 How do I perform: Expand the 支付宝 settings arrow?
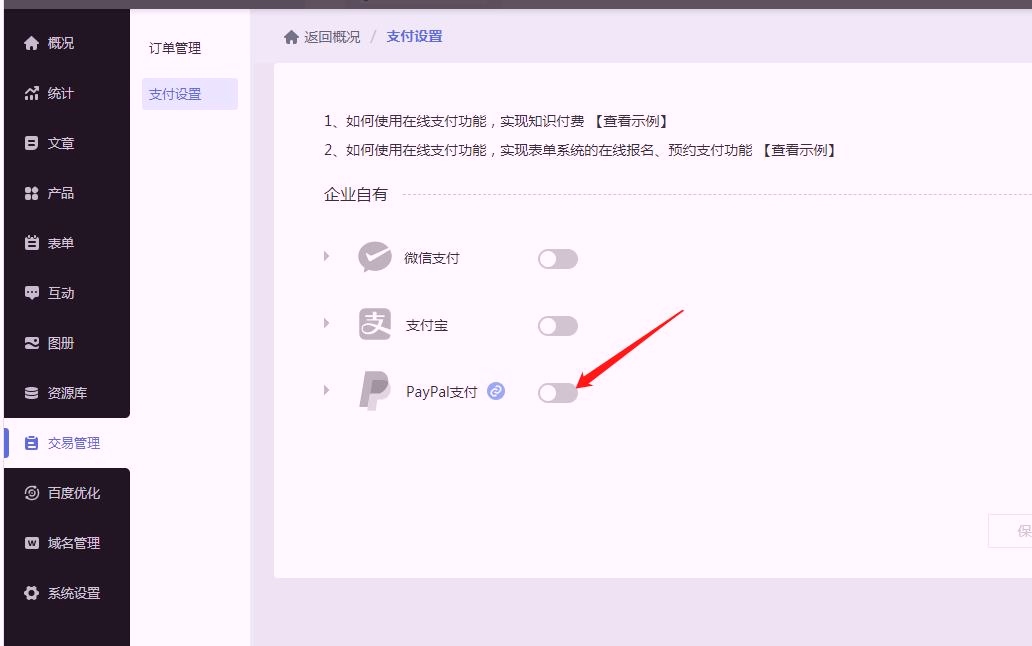pyautogui.click(x=326, y=323)
